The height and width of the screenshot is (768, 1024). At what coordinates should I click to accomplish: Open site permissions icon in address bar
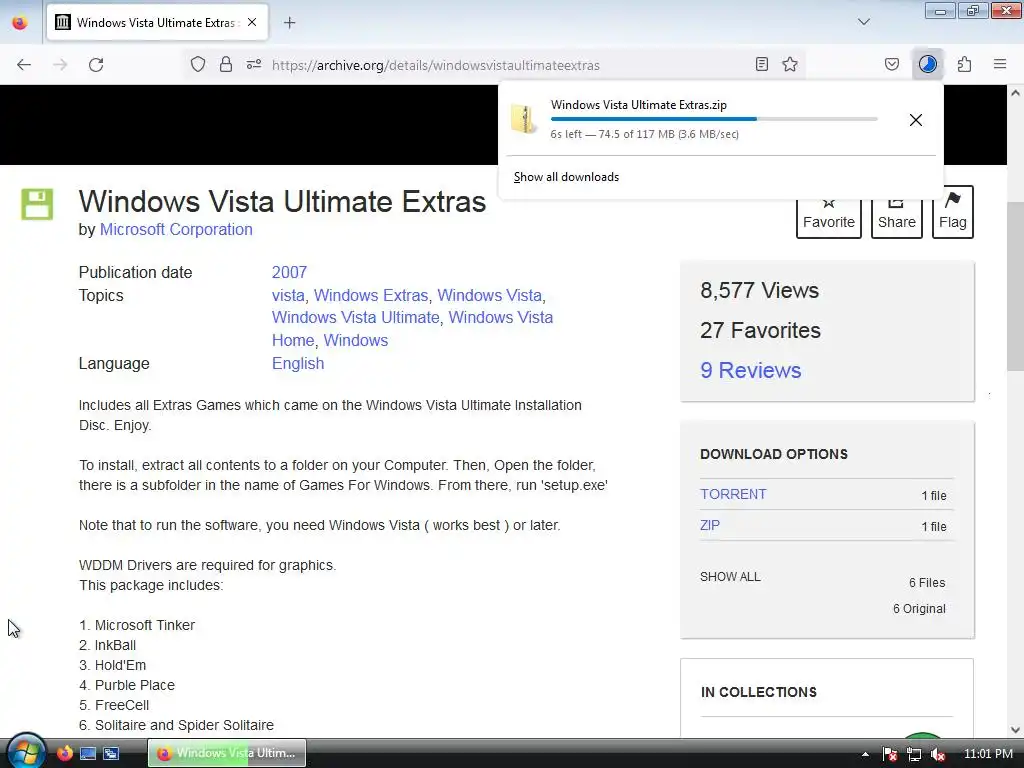point(254,64)
